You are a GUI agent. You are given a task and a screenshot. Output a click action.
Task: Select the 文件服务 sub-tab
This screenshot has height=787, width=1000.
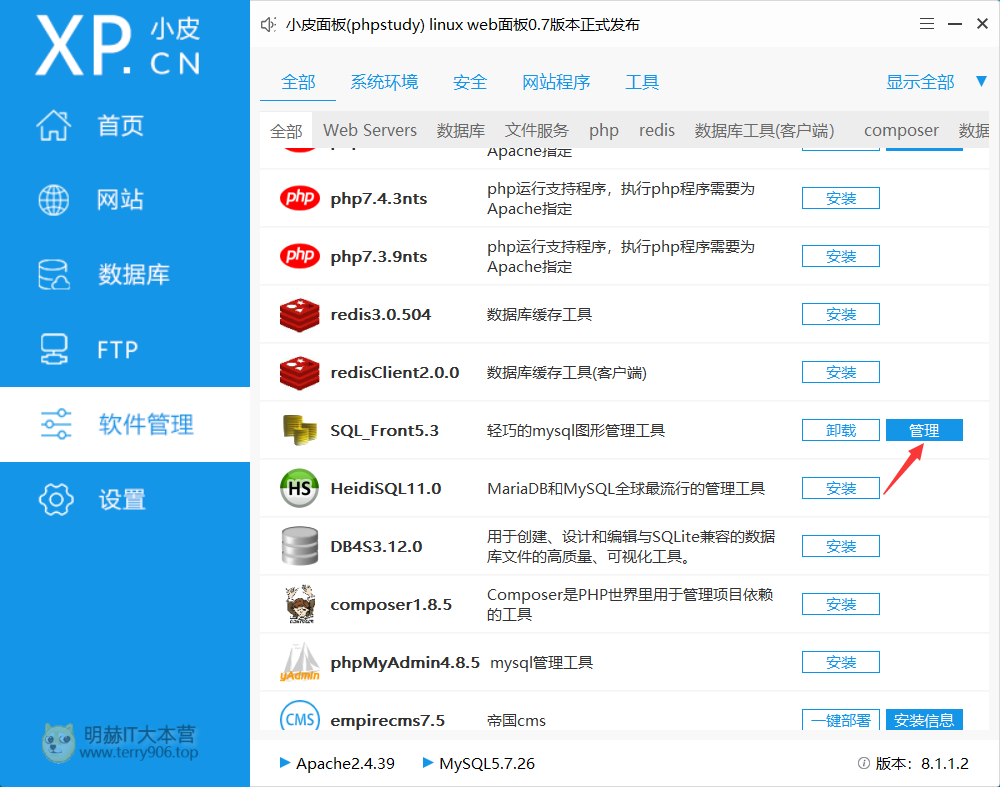coord(536,131)
